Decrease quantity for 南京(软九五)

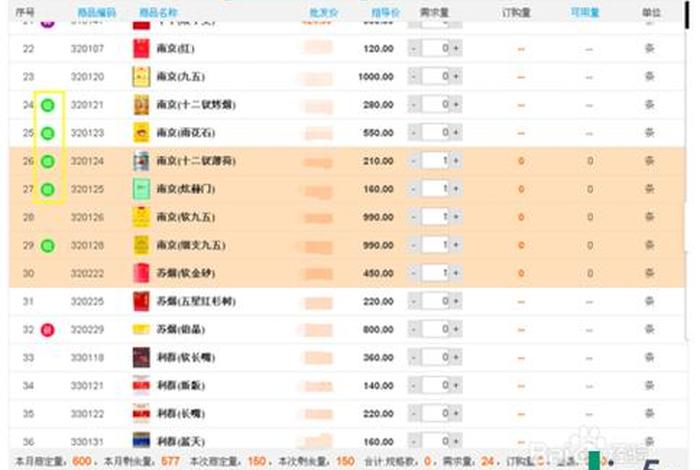(x=414, y=217)
